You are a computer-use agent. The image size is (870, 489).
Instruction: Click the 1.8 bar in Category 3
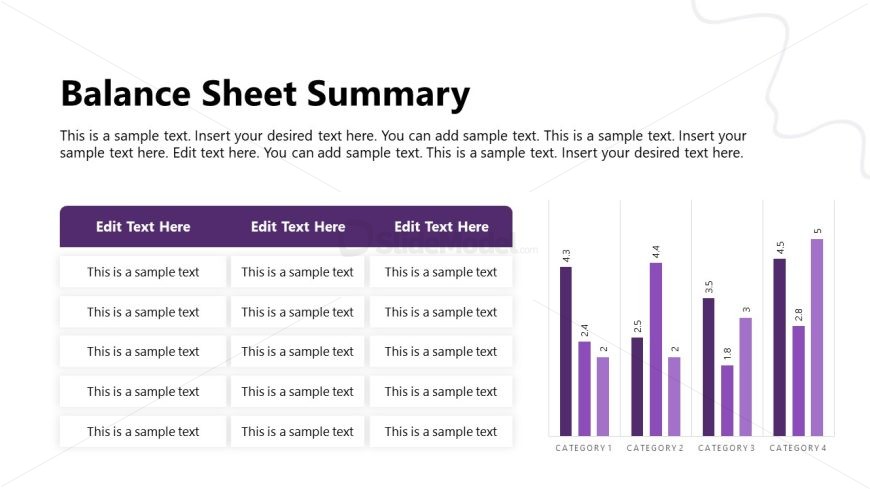tap(727, 400)
